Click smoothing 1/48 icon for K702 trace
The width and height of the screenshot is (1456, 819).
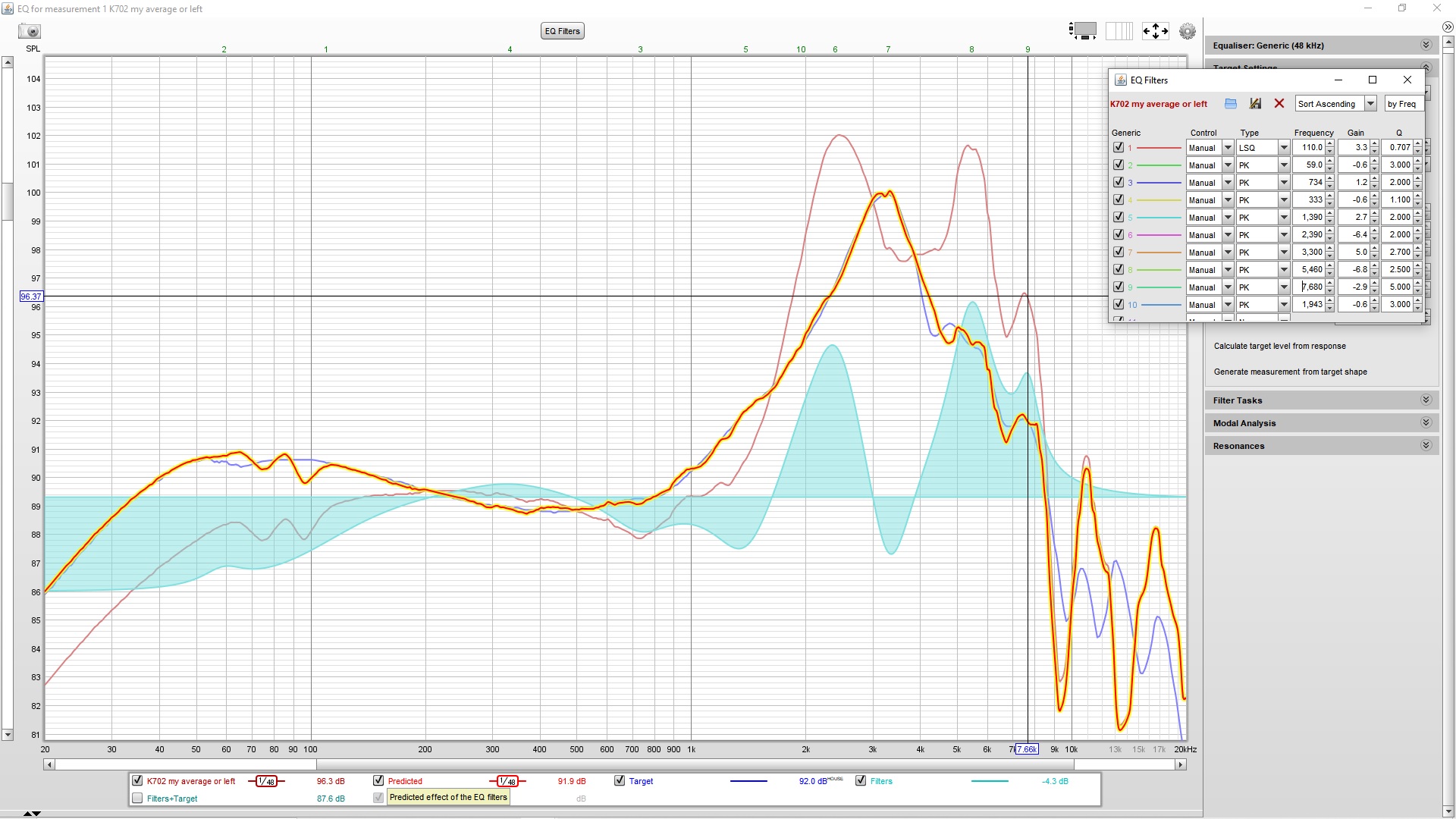[266, 781]
